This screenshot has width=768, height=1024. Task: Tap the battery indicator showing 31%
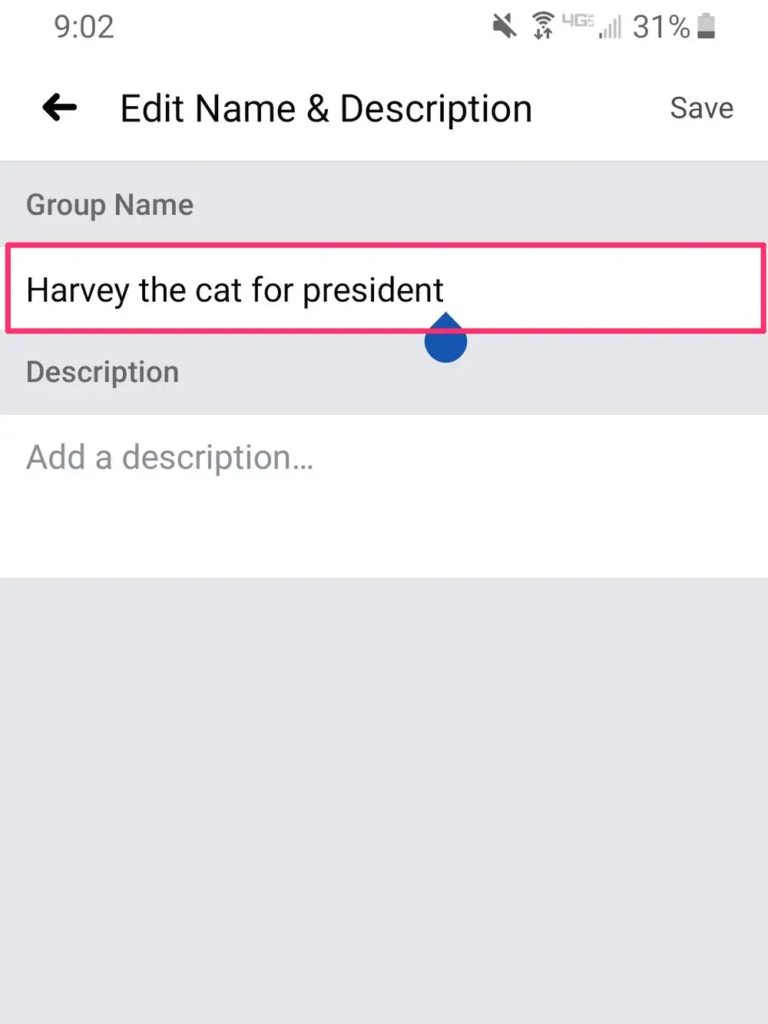[x=660, y=27]
